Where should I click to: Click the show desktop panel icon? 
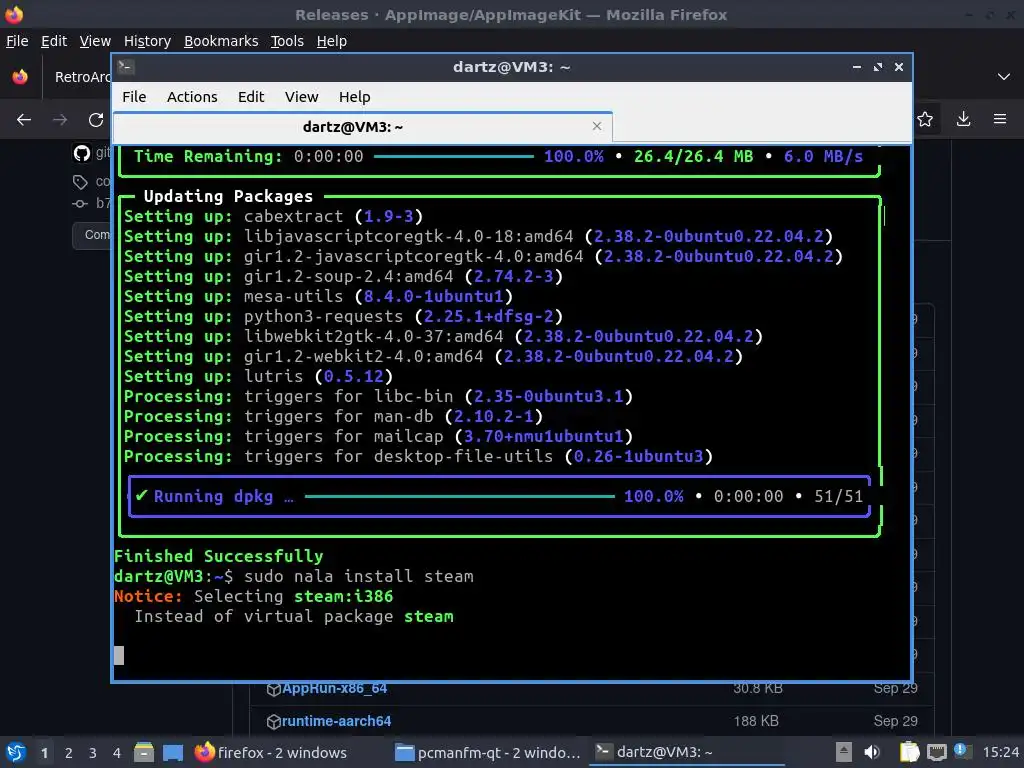coord(173,752)
